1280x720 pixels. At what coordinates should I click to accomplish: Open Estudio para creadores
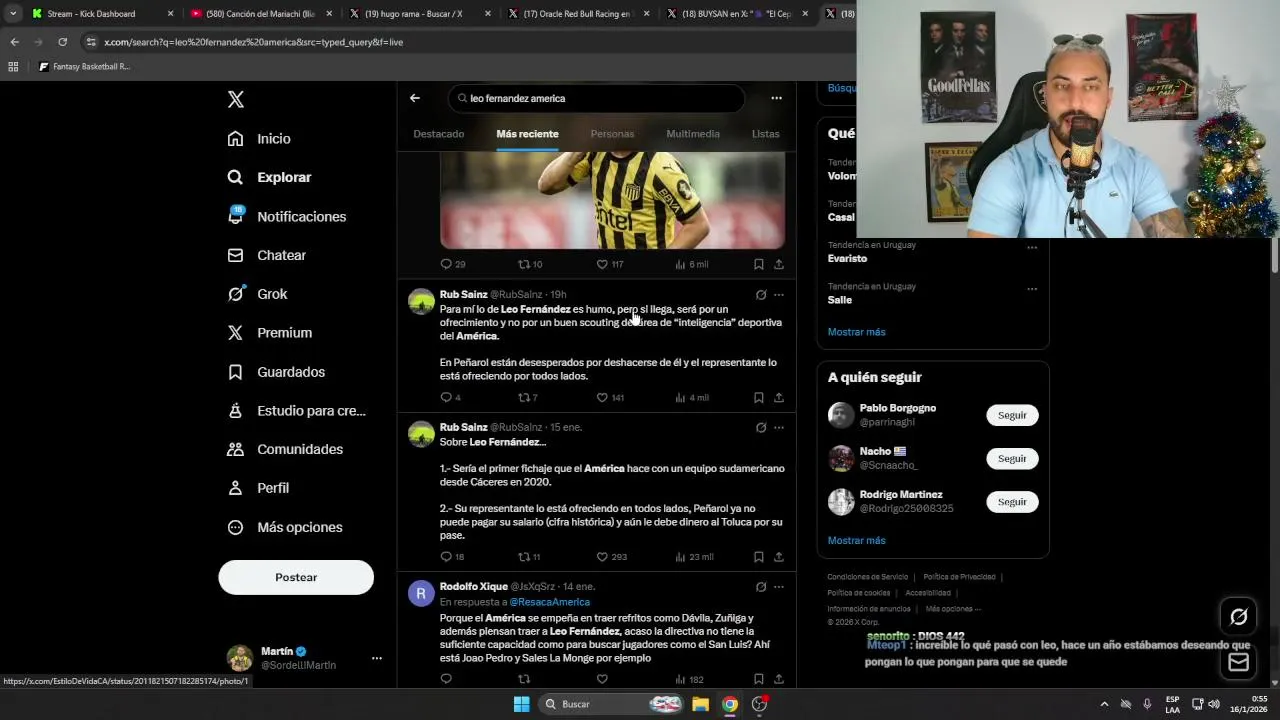pos(296,410)
